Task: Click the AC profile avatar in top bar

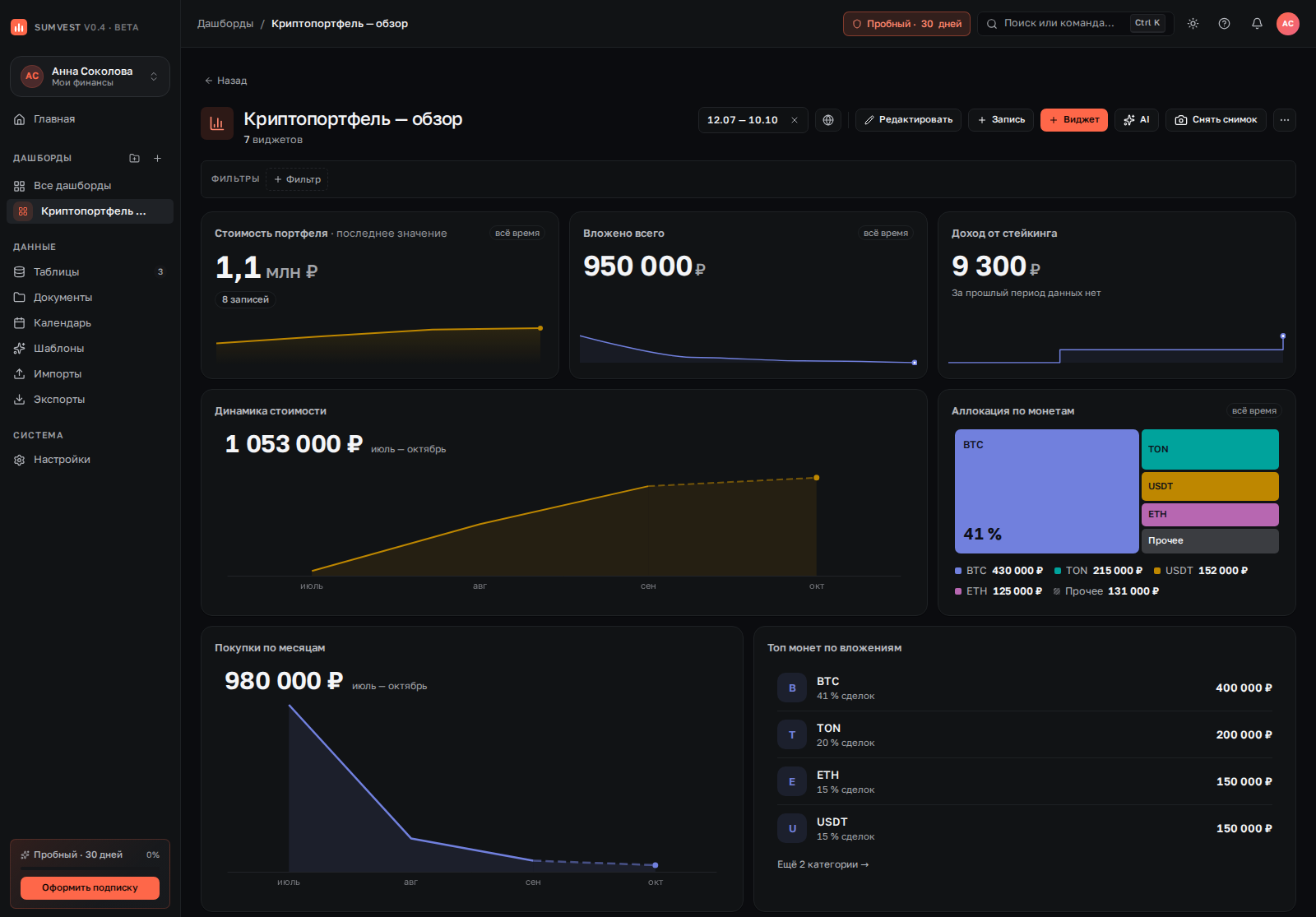Action: click(1288, 24)
